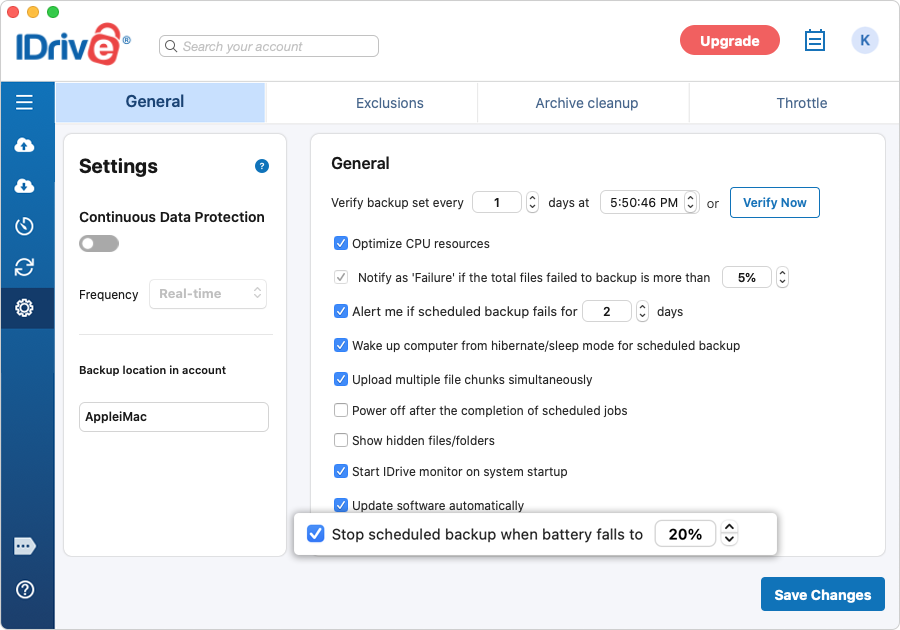Screen dimensions: 900x630
Task: Open the activity log notepad icon
Action: 814,40
